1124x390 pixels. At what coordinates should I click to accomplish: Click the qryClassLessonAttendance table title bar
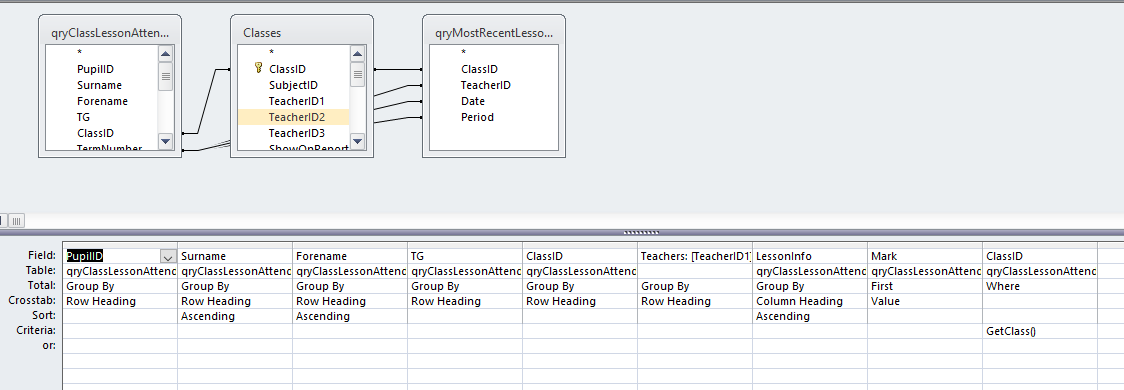[x=110, y=32]
